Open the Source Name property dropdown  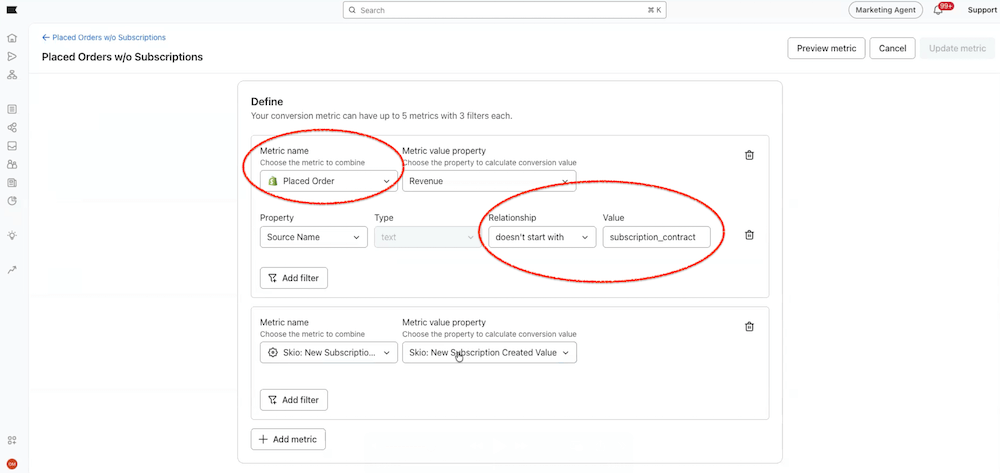coord(314,237)
